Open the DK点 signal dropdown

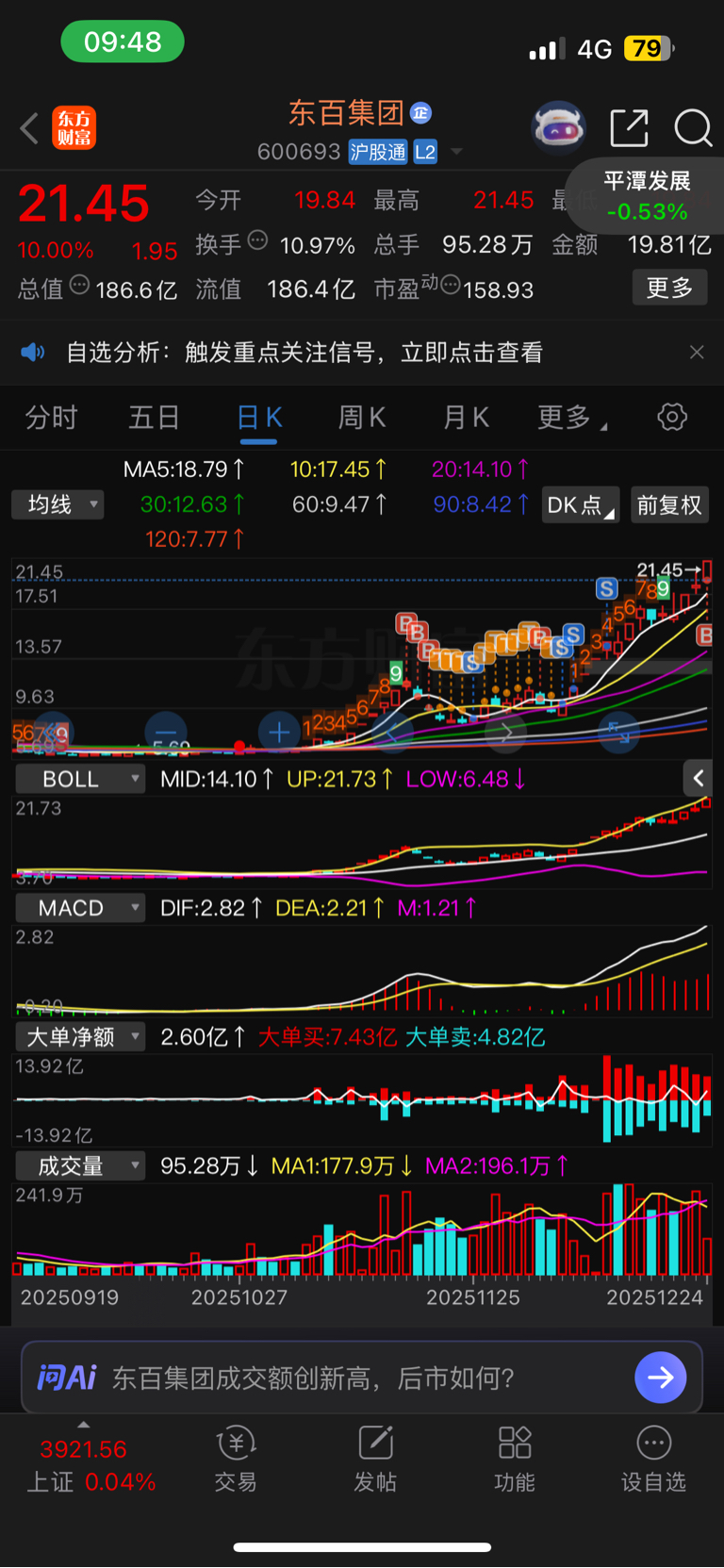pos(581,504)
